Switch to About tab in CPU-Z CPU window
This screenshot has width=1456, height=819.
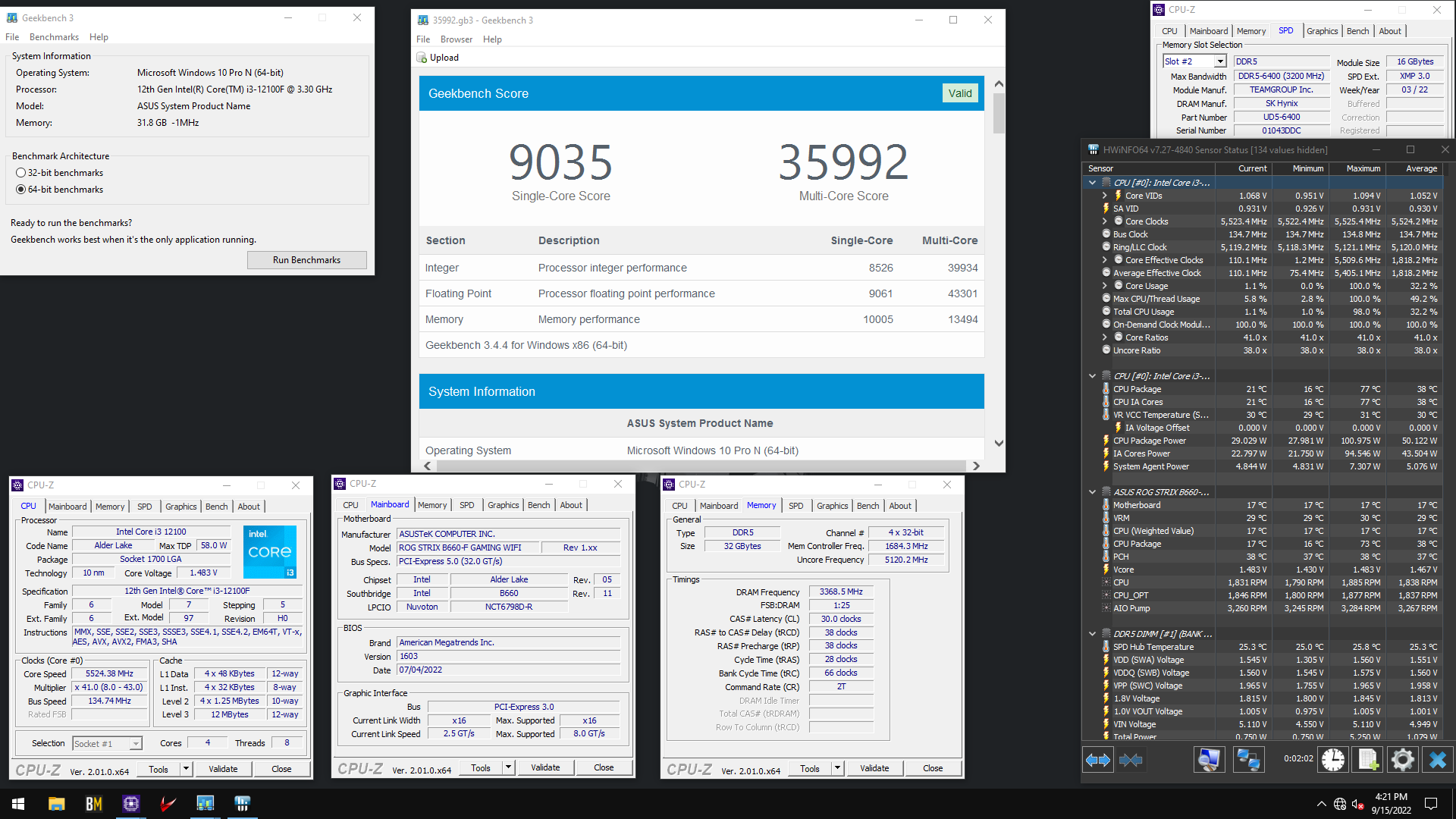coord(249,507)
